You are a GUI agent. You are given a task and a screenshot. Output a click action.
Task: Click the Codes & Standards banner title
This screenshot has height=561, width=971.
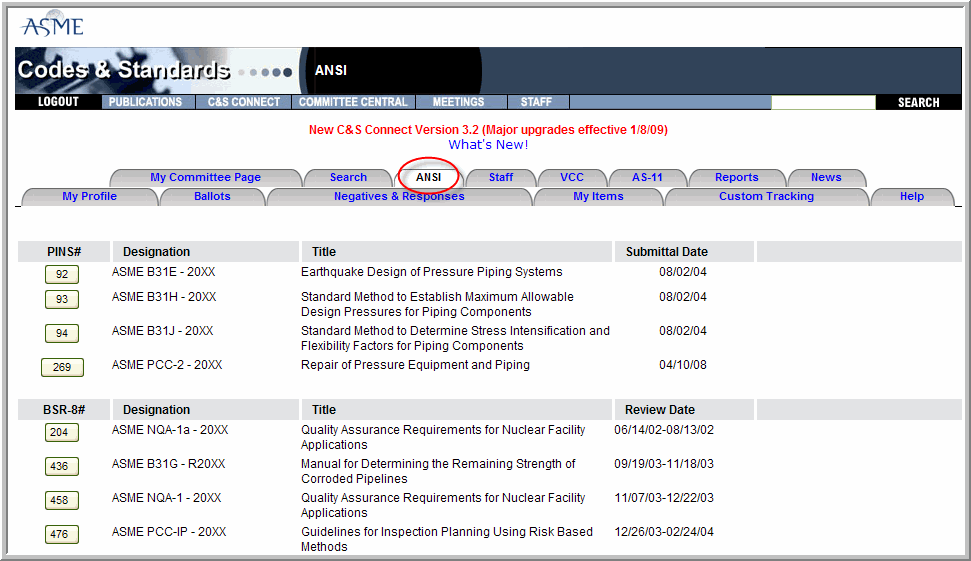click(x=124, y=70)
